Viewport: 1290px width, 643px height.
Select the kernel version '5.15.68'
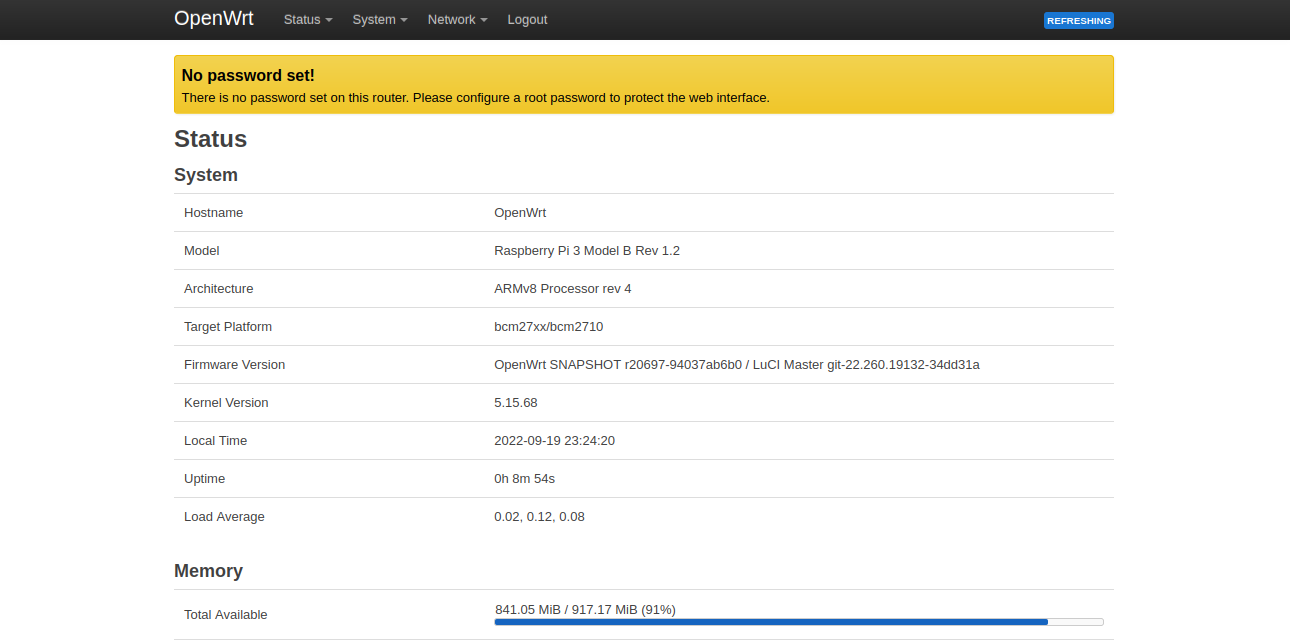click(516, 403)
